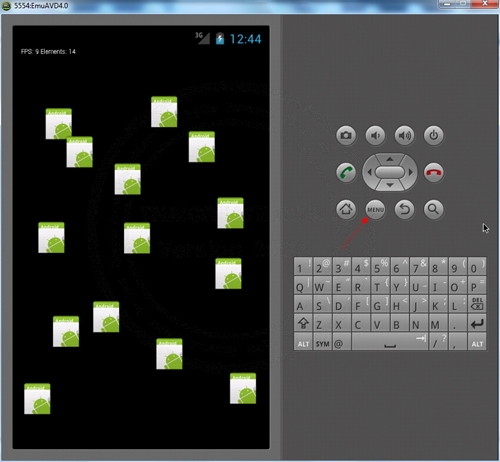This screenshot has height=462, width=500.
Task: Click the @ key
Action: click(x=342, y=342)
